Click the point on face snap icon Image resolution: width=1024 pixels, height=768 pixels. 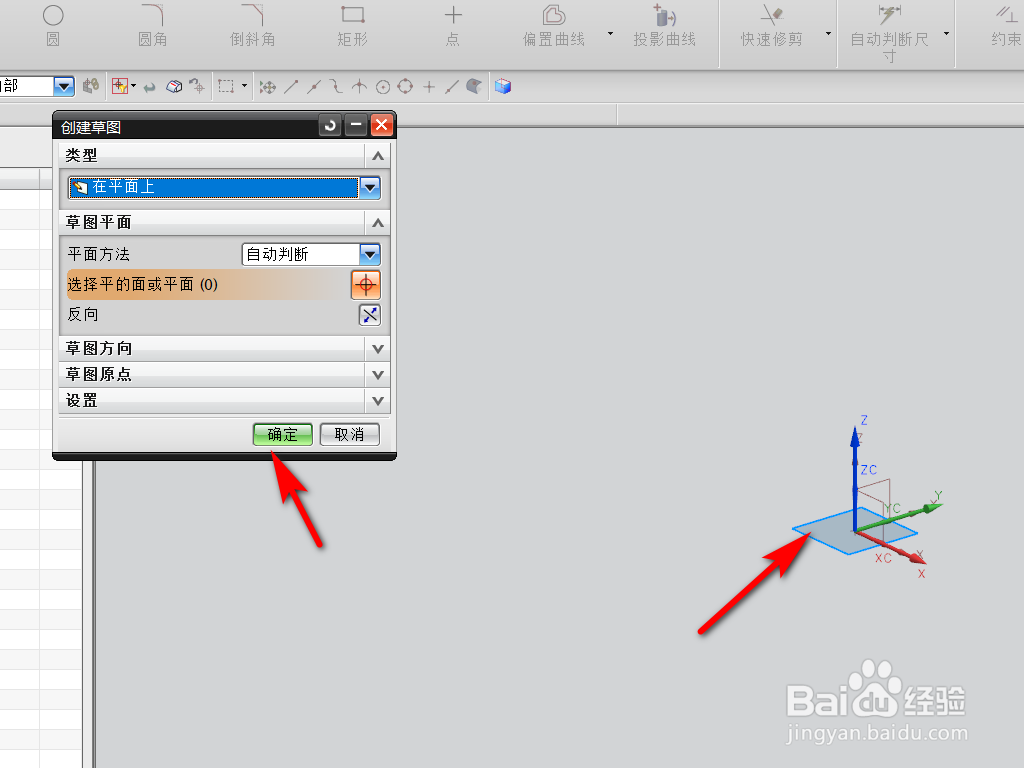pyautogui.click(x=474, y=86)
